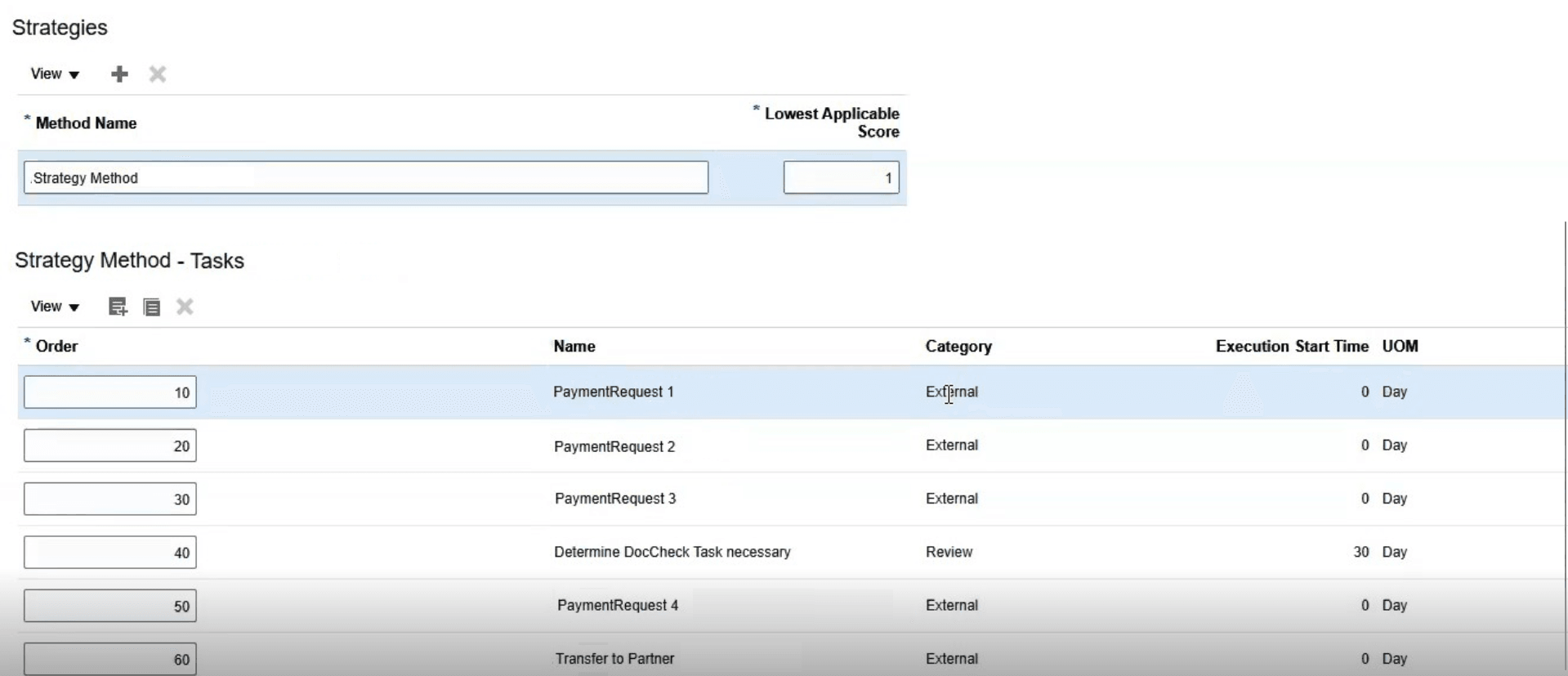Click order field containing 10
The width and height of the screenshot is (1568, 676).
coord(110,392)
